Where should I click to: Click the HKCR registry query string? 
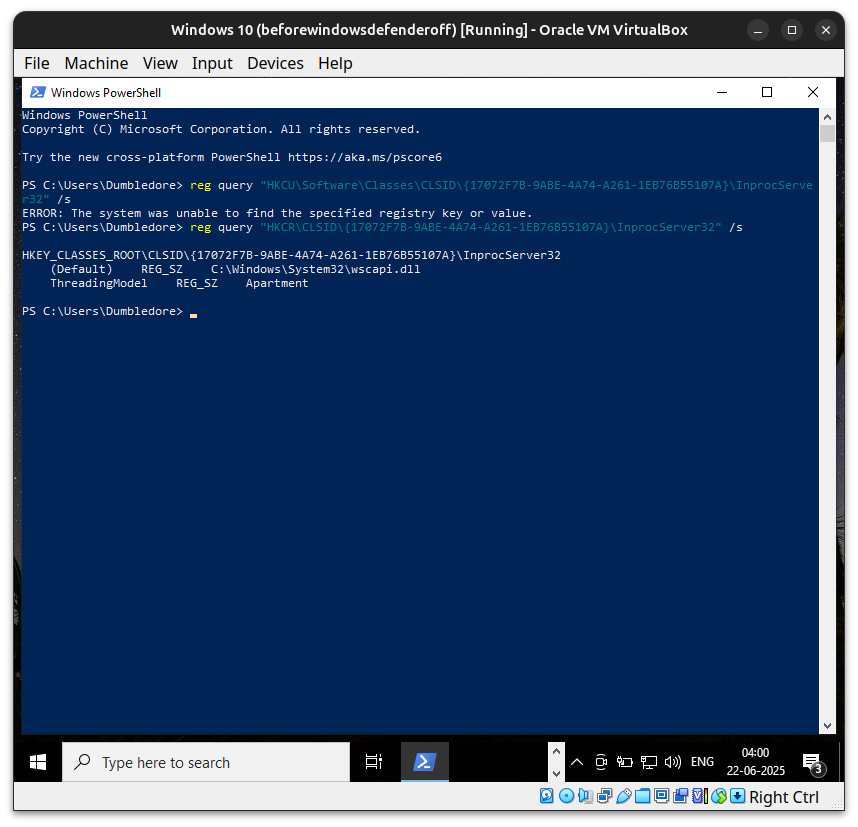[491, 228]
